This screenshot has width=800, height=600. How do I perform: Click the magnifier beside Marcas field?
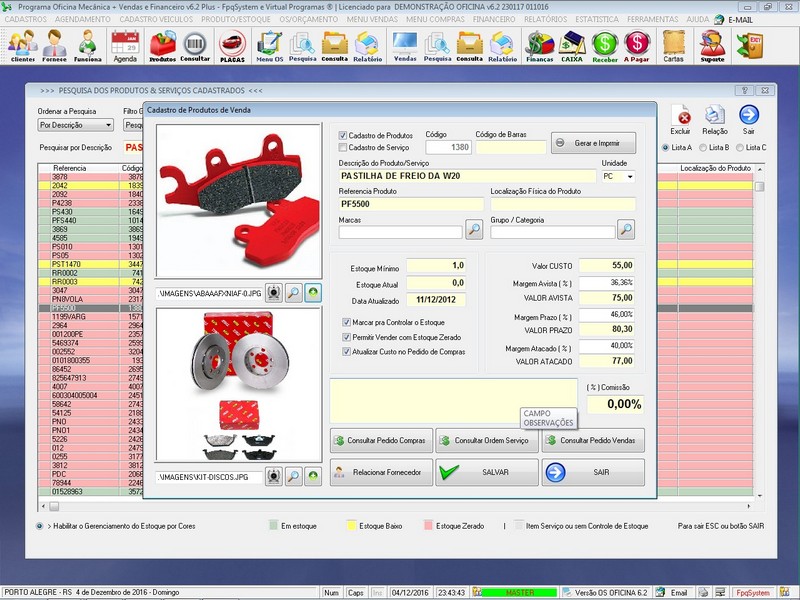(474, 231)
